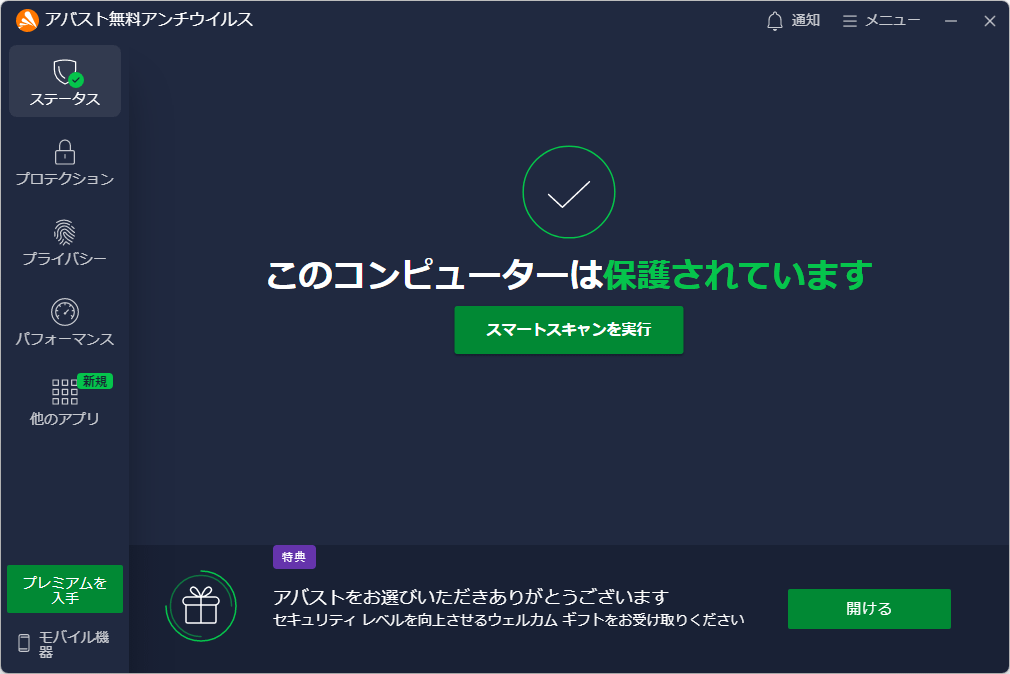Click the green checkmark status circle

point(569,192)
